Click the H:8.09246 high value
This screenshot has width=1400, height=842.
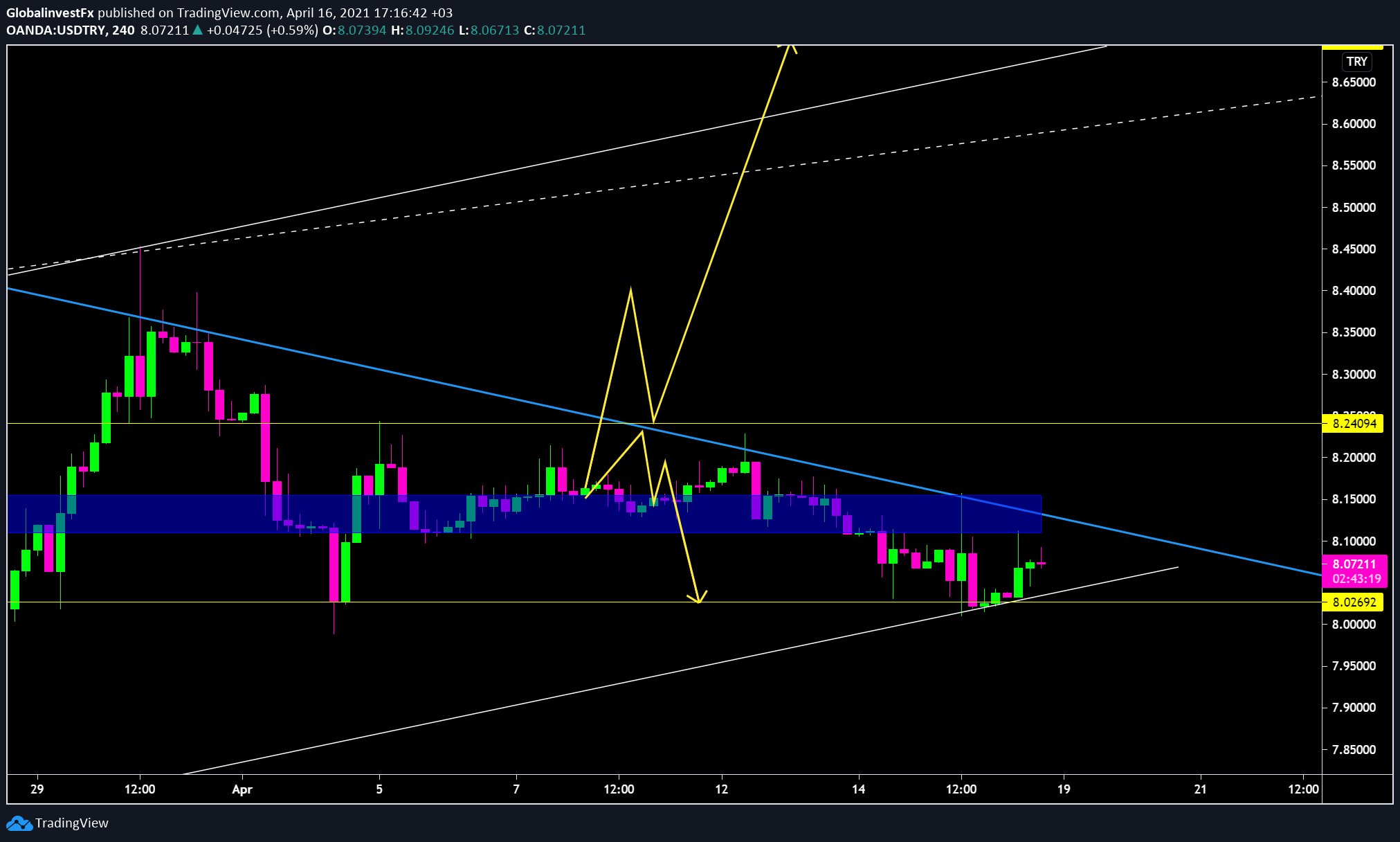422,30
